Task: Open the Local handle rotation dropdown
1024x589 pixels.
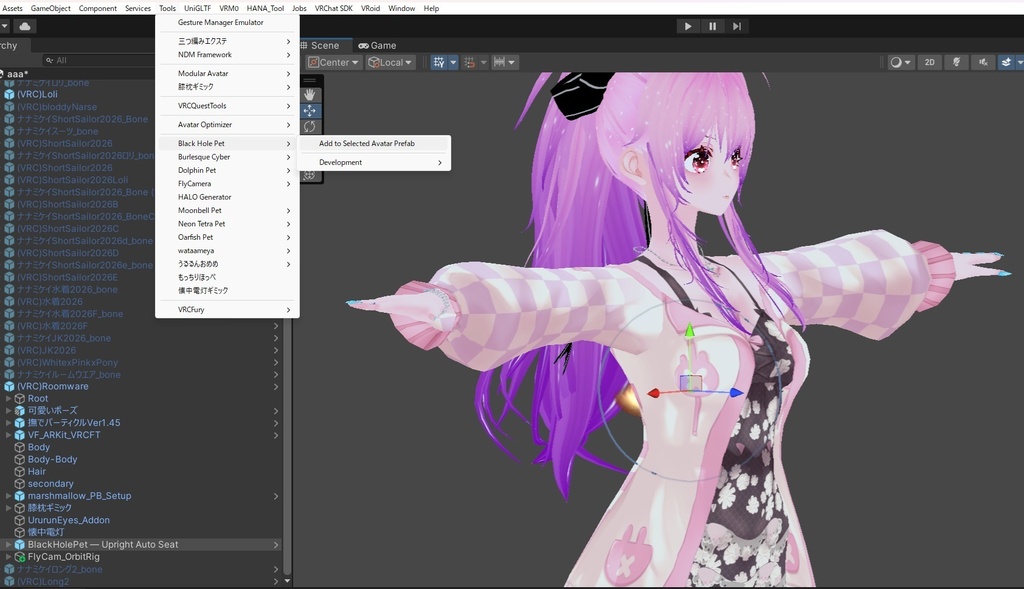Action: coord(390,62)
